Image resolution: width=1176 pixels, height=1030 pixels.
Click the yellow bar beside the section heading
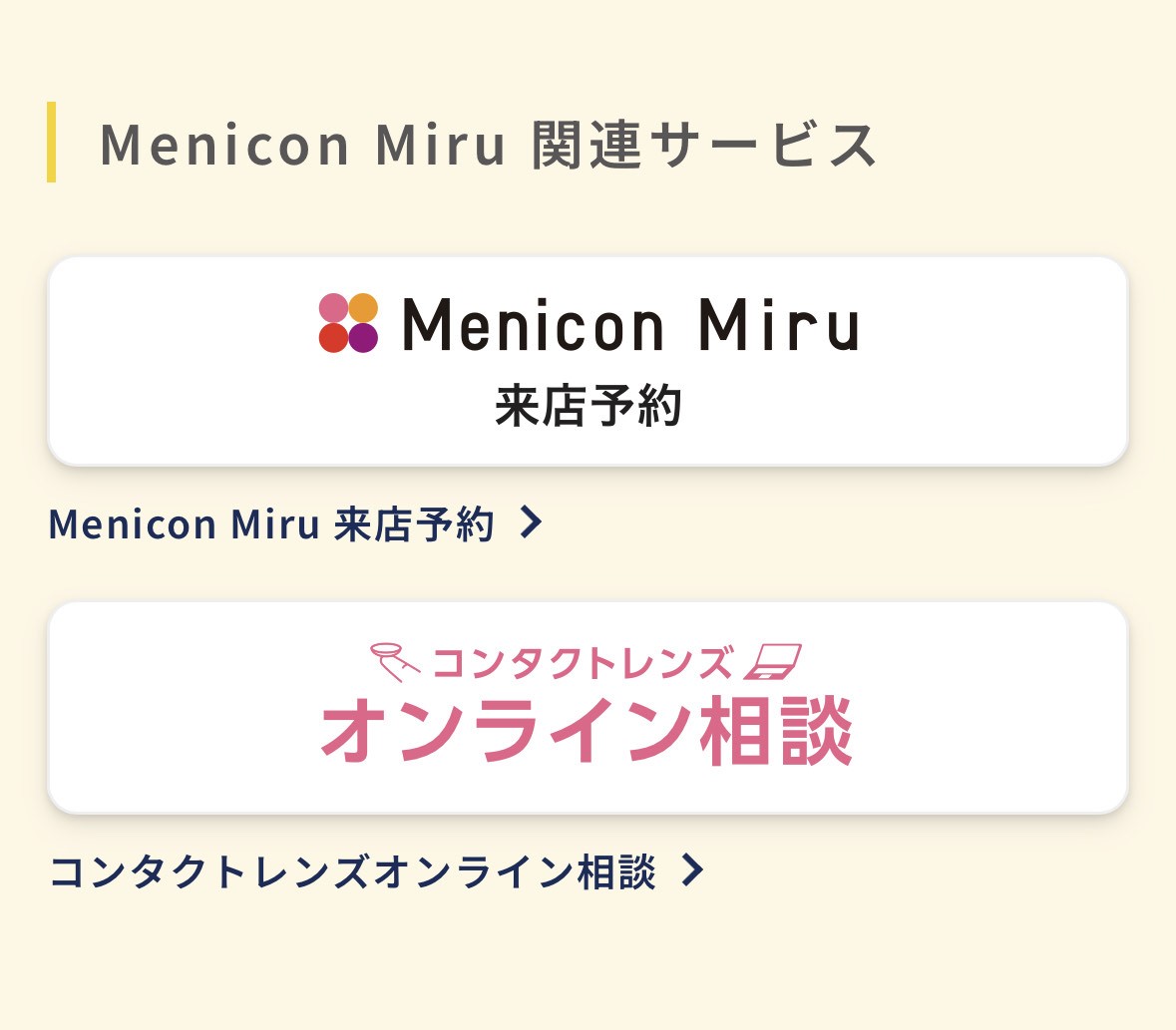tap(51, 142)
